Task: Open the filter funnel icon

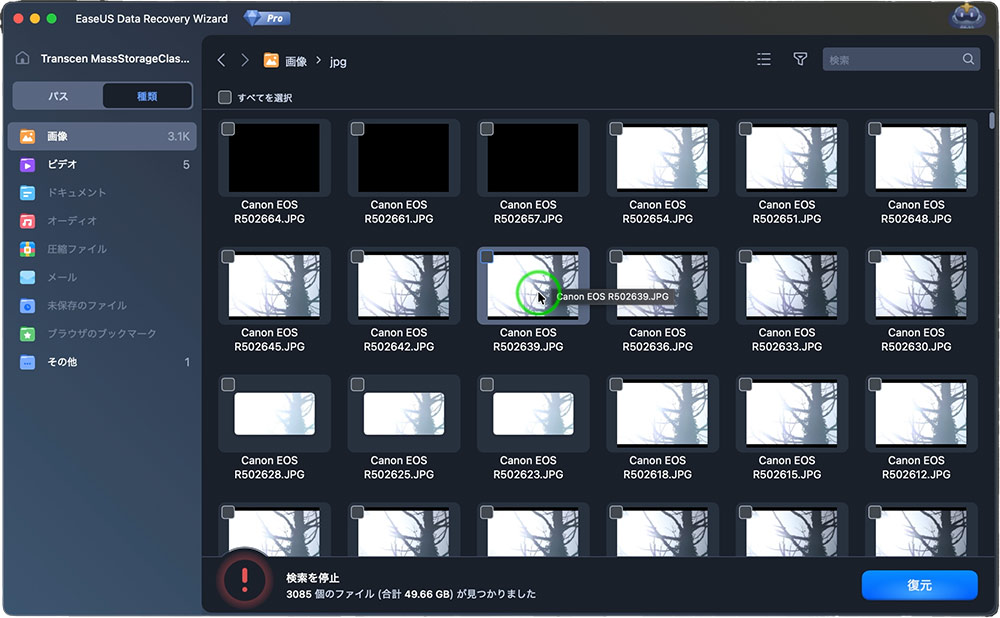Action: 800,60
